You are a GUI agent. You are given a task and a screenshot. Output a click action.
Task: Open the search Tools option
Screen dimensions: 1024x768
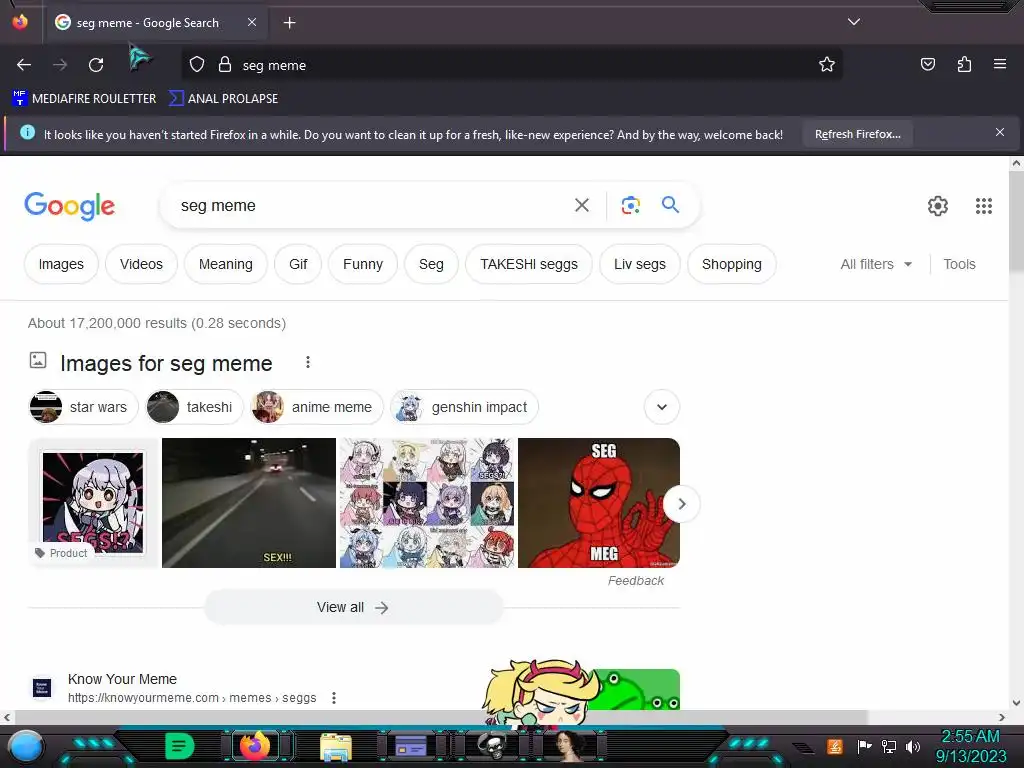[959, 264]
